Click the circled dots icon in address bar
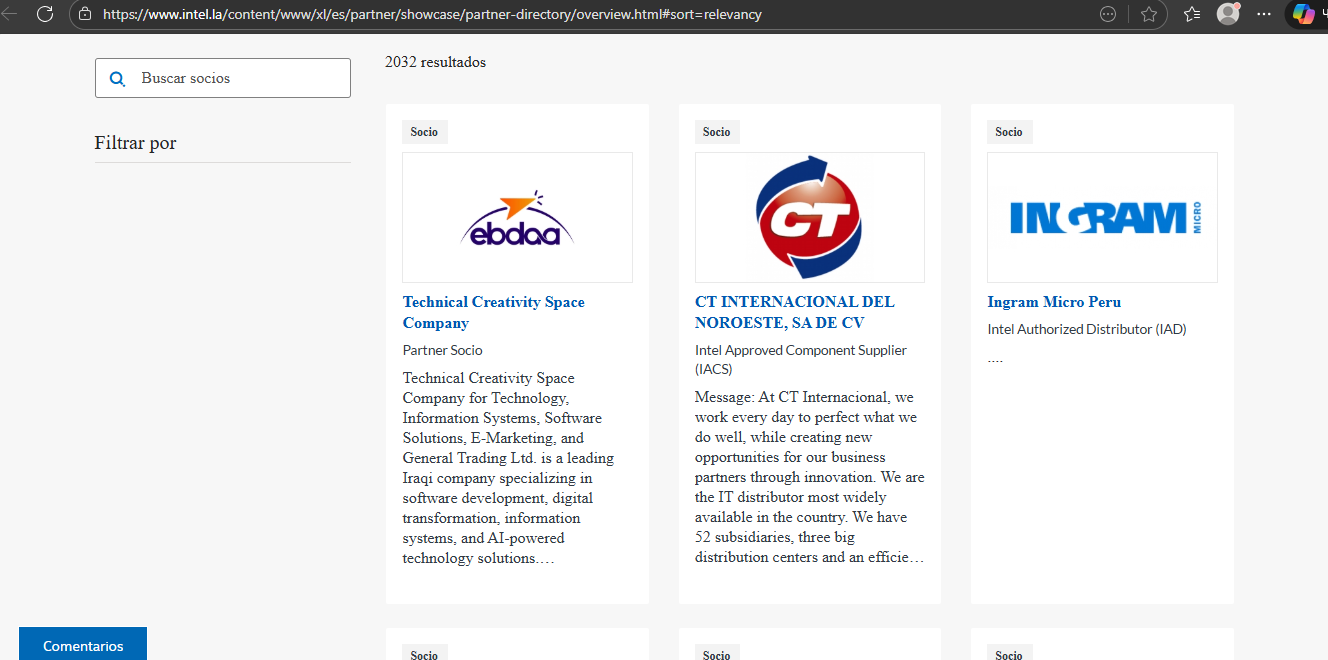 point(1108,14)
